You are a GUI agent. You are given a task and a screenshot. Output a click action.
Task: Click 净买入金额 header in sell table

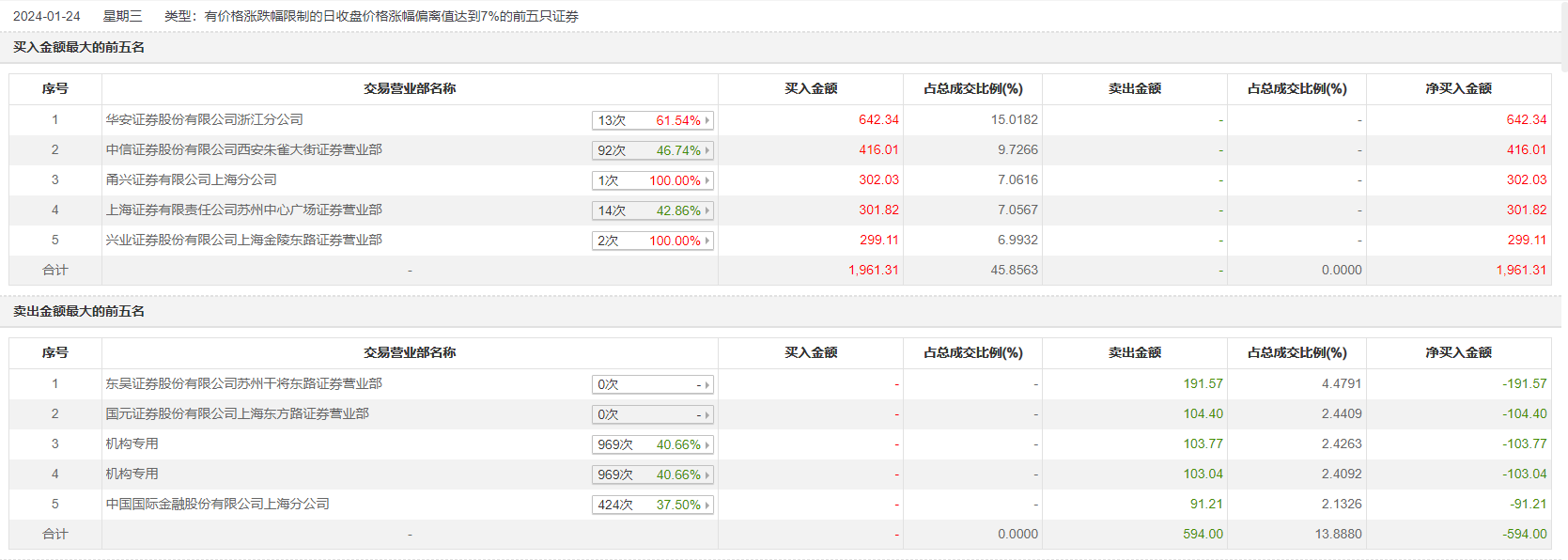(x=1458, y=353)
